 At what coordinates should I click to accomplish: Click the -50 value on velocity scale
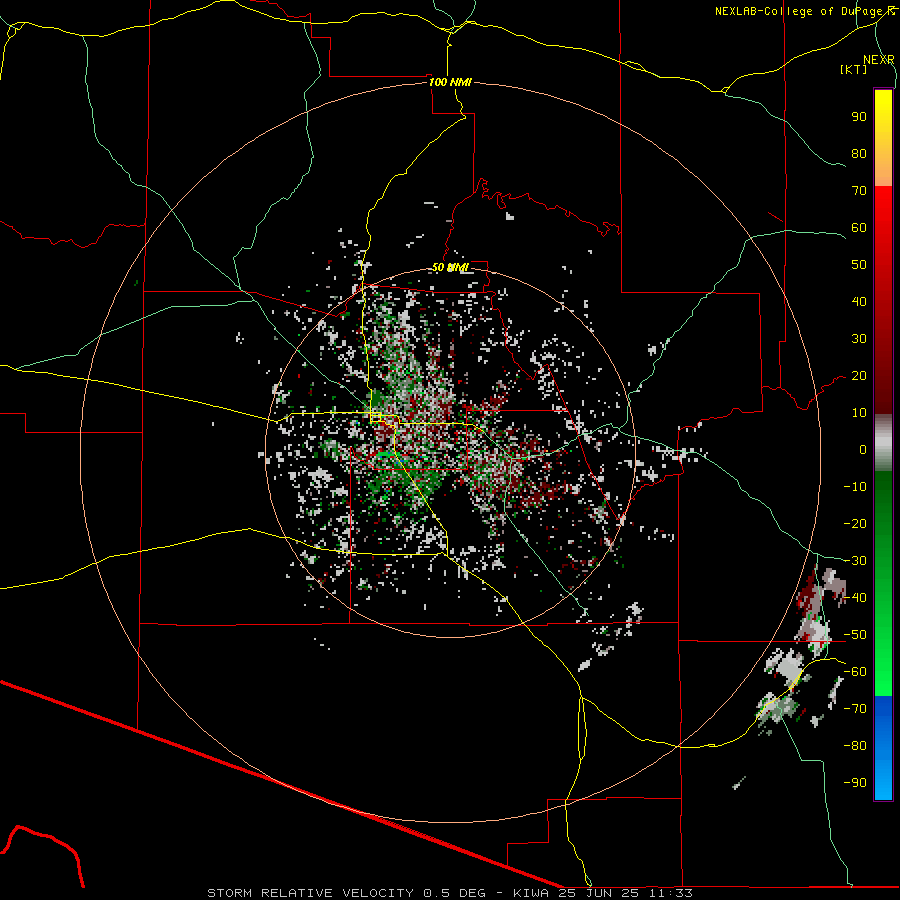click(855, 635)
